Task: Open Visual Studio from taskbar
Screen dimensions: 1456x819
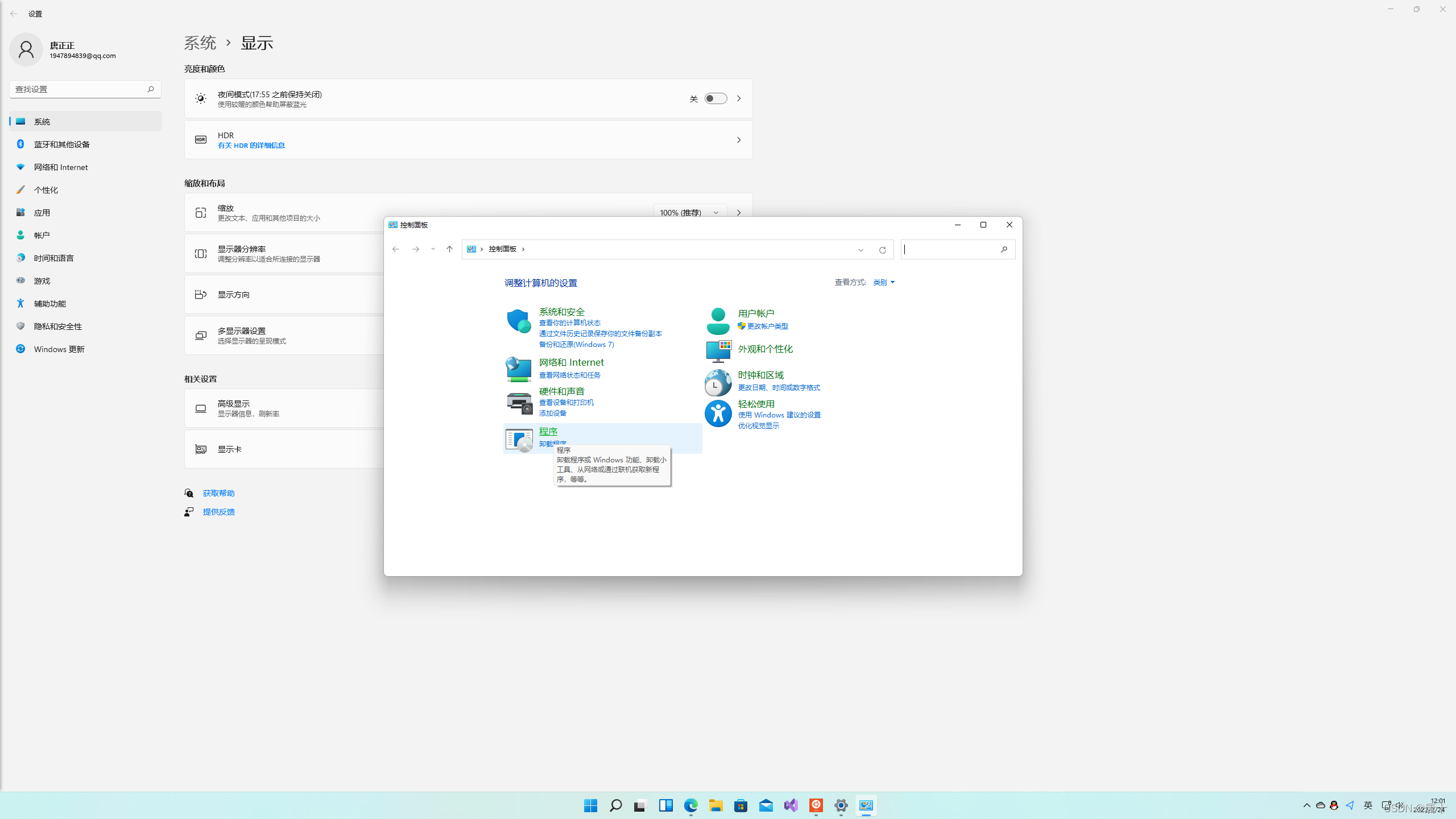Action: click(791, 805)
